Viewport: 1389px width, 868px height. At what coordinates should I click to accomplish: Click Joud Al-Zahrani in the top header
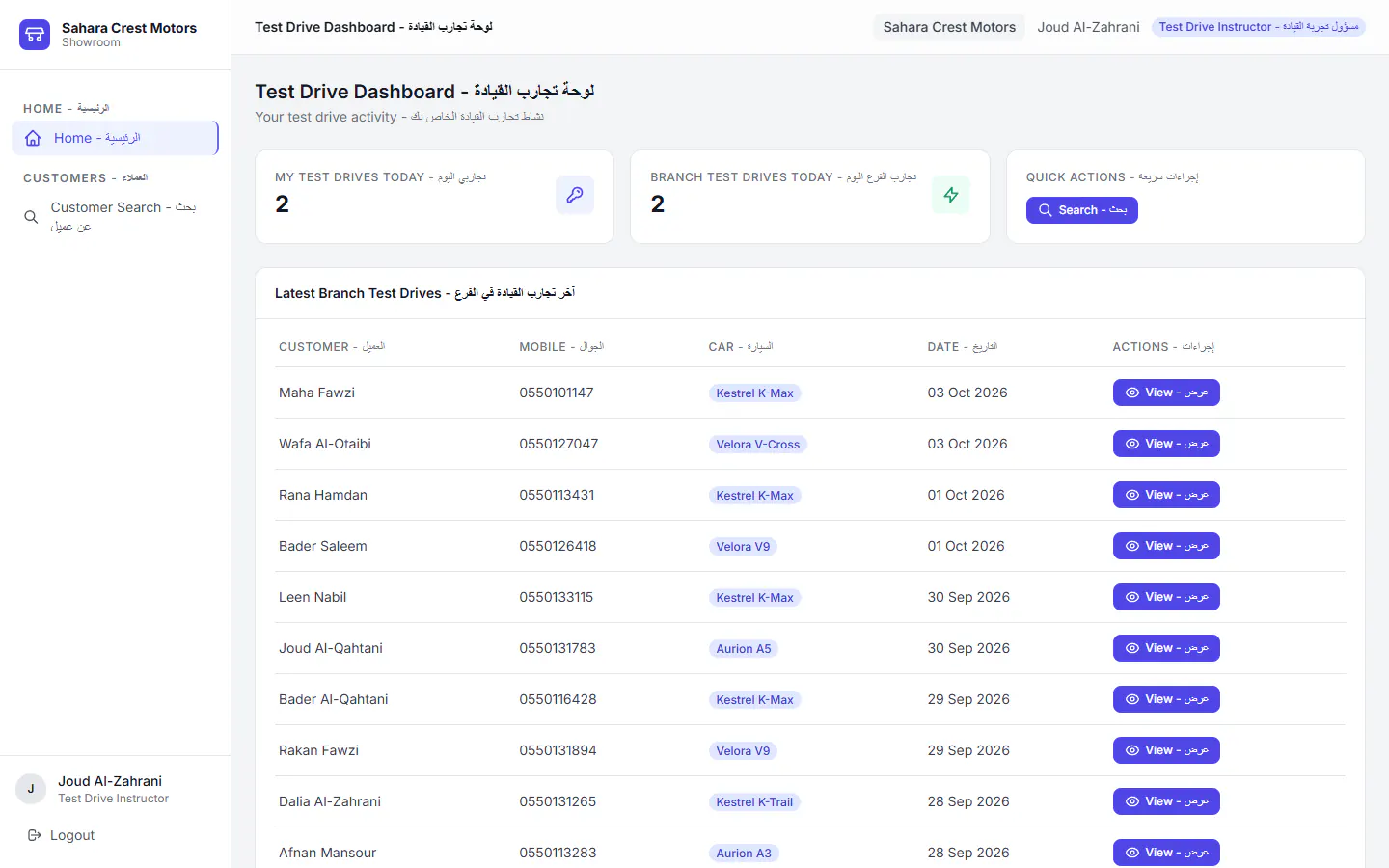[1088, 27]
